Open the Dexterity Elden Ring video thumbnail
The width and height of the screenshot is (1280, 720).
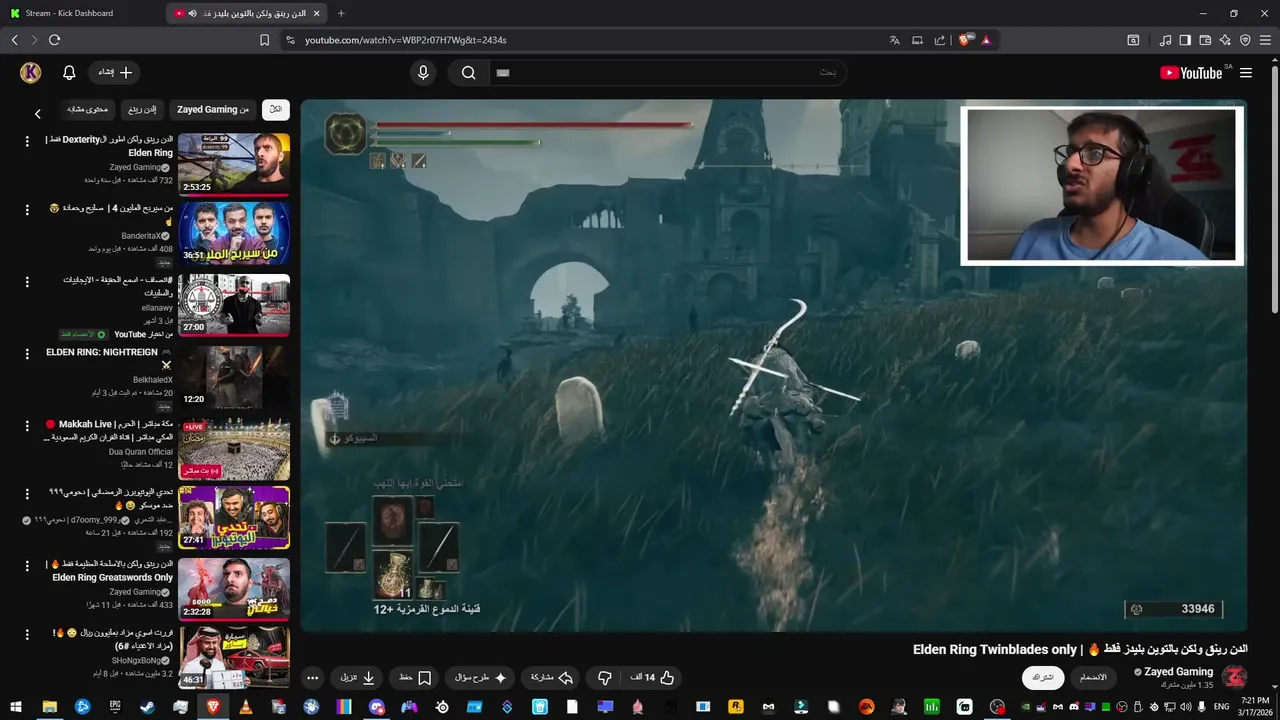click(234, 164)
